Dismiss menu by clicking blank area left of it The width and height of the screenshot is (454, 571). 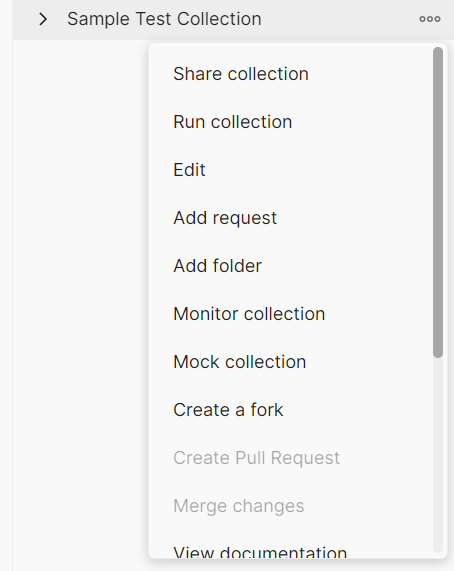point(80,291)
